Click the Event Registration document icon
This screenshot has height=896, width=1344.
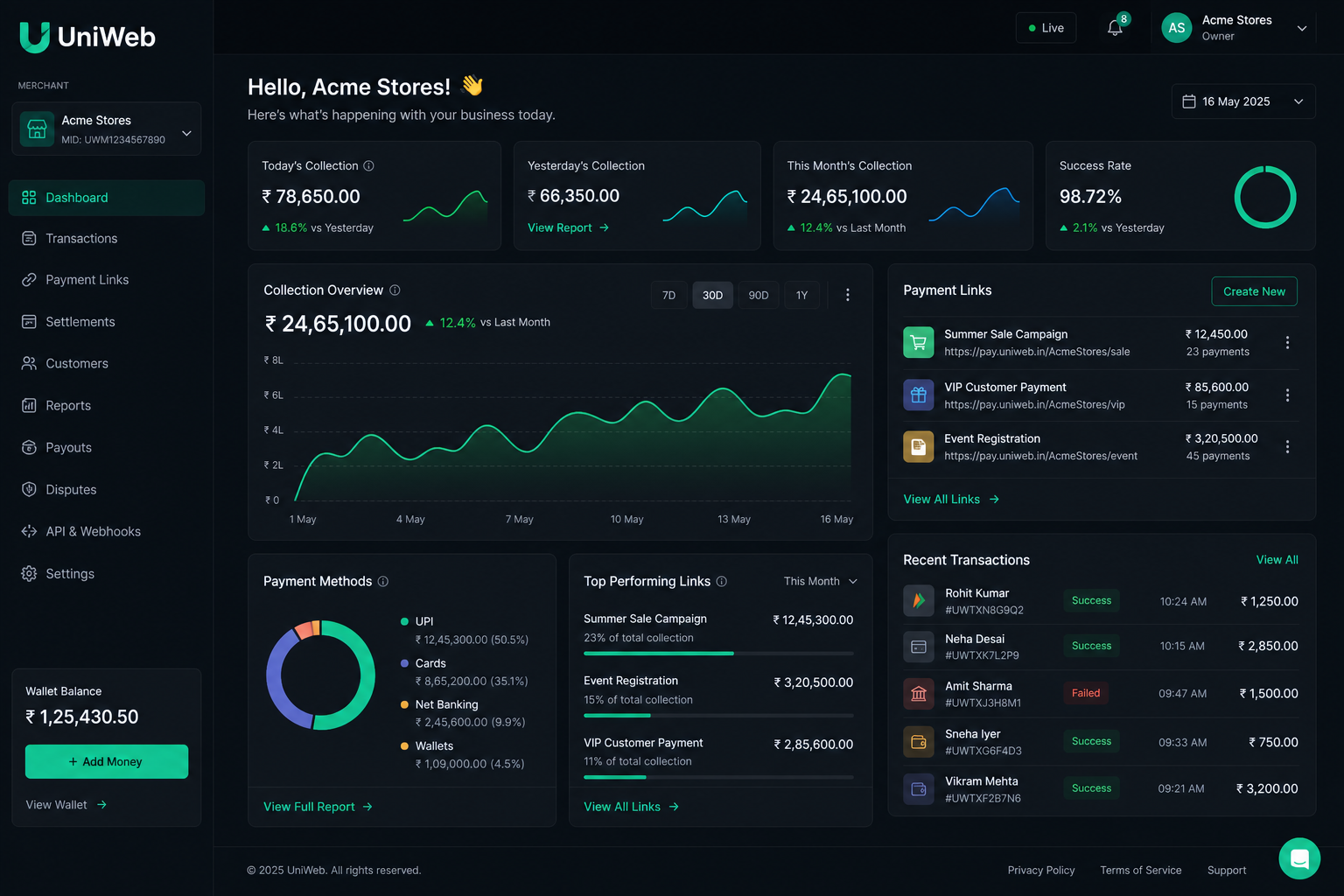(919, 447)
